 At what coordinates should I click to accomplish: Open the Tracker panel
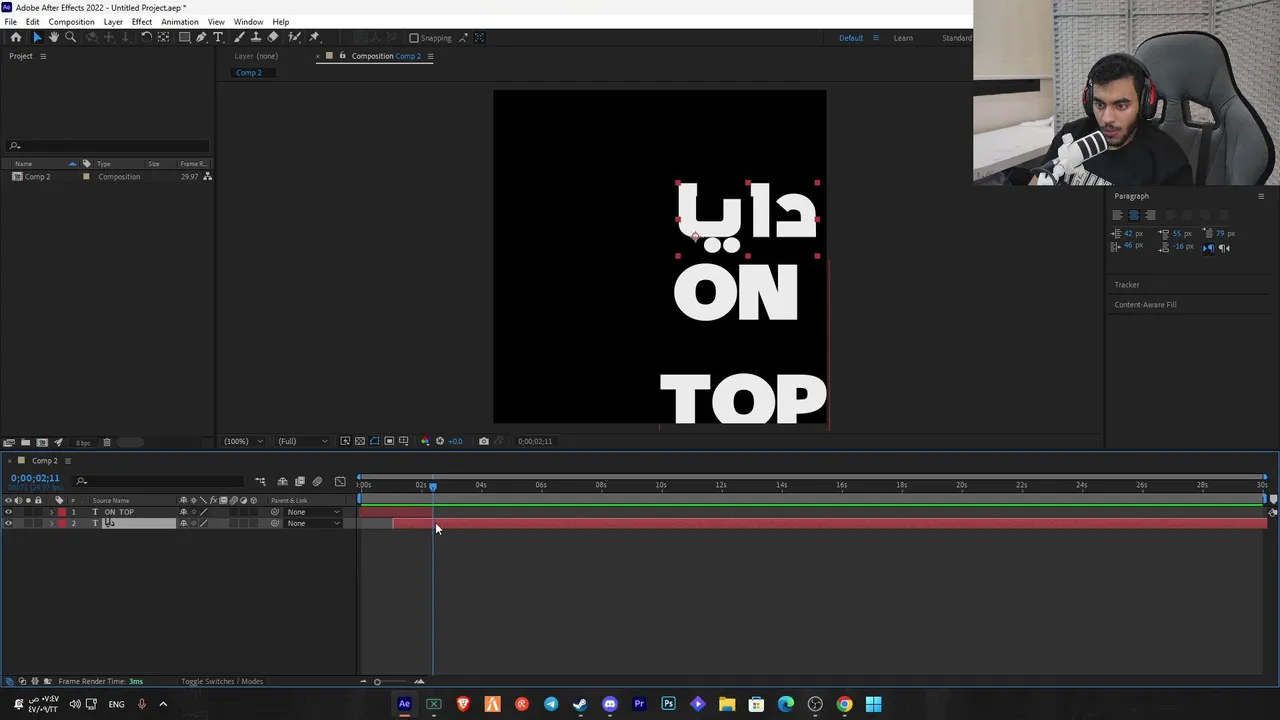1127,285
